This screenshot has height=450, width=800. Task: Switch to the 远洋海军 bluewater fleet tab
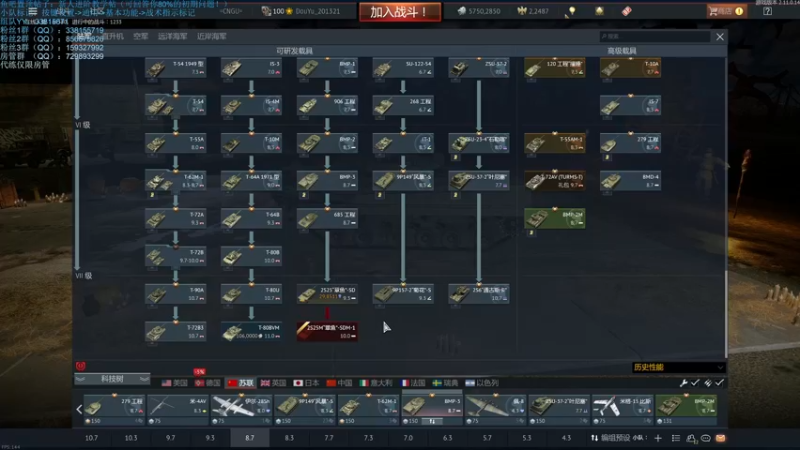click(x=172, y=36)
